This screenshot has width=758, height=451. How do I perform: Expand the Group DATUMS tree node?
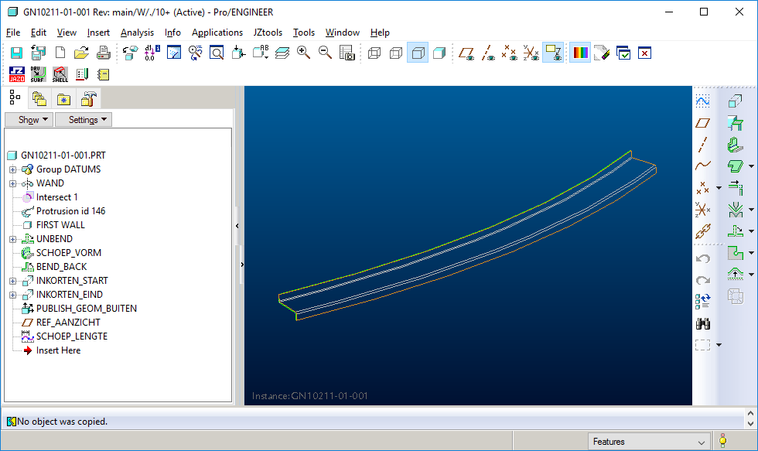point(13,170)
